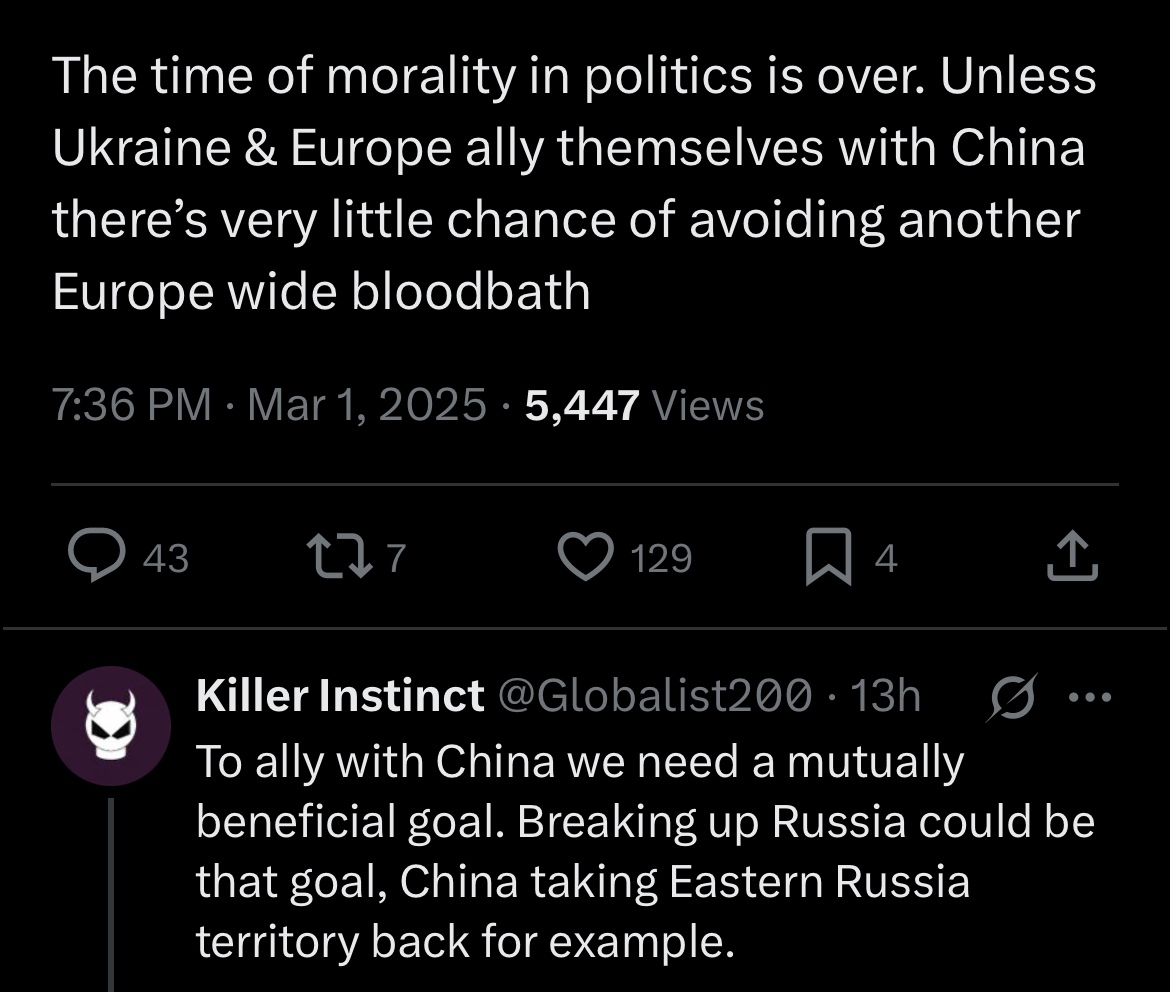The height and width of the screenshot is (992, 1170).
Task: Open Killer Instinct's skull avatar
Action: click(x=111, y=725)
